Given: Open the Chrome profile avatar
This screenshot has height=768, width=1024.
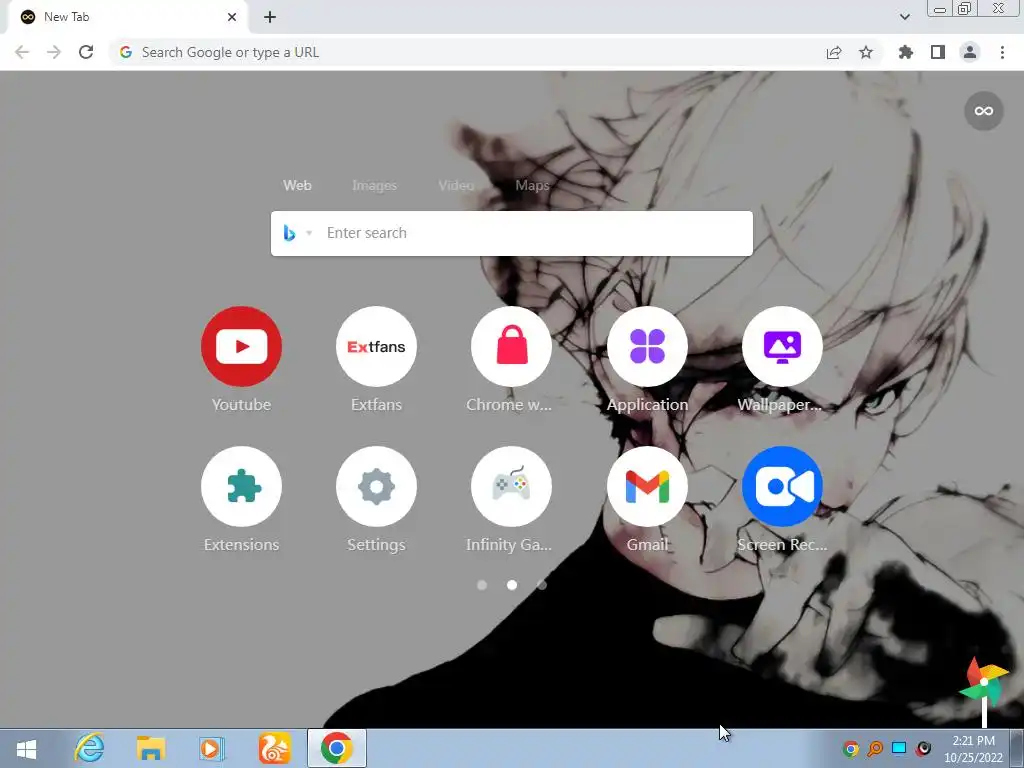Looking at the screenshot, I should tap(970, 52).
